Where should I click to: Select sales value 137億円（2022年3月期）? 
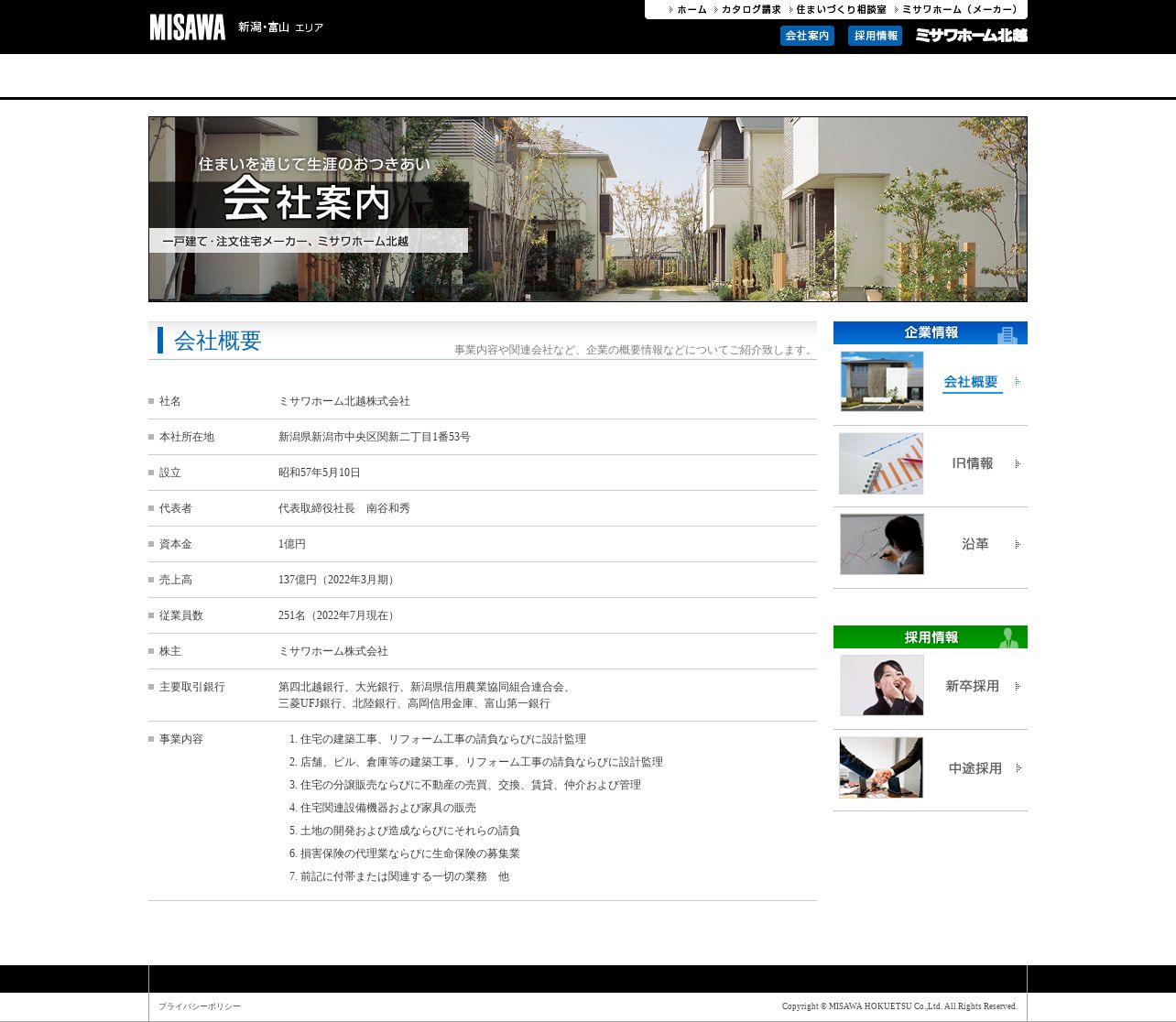coord(339,580)
